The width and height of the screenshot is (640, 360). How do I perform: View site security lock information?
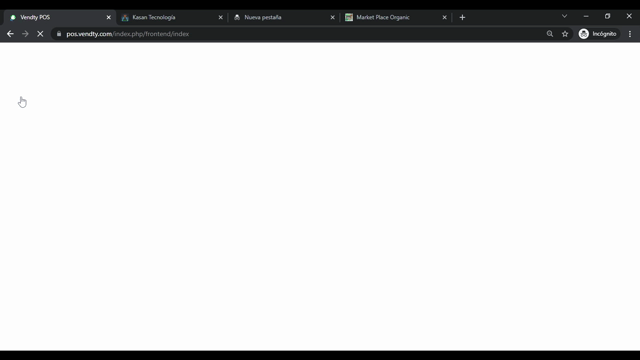pyautogui.click(x=59, y=34)
